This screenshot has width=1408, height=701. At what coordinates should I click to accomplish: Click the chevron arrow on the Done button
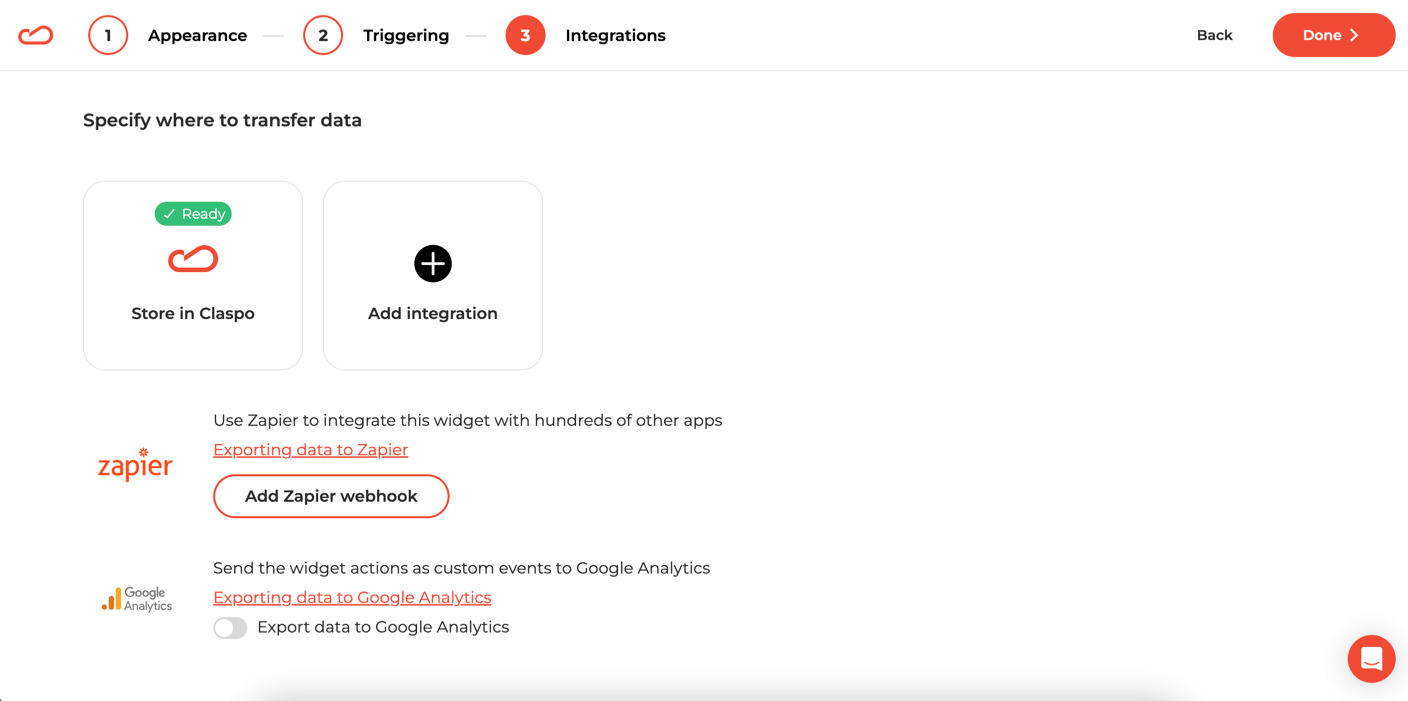click(1354, 35)
